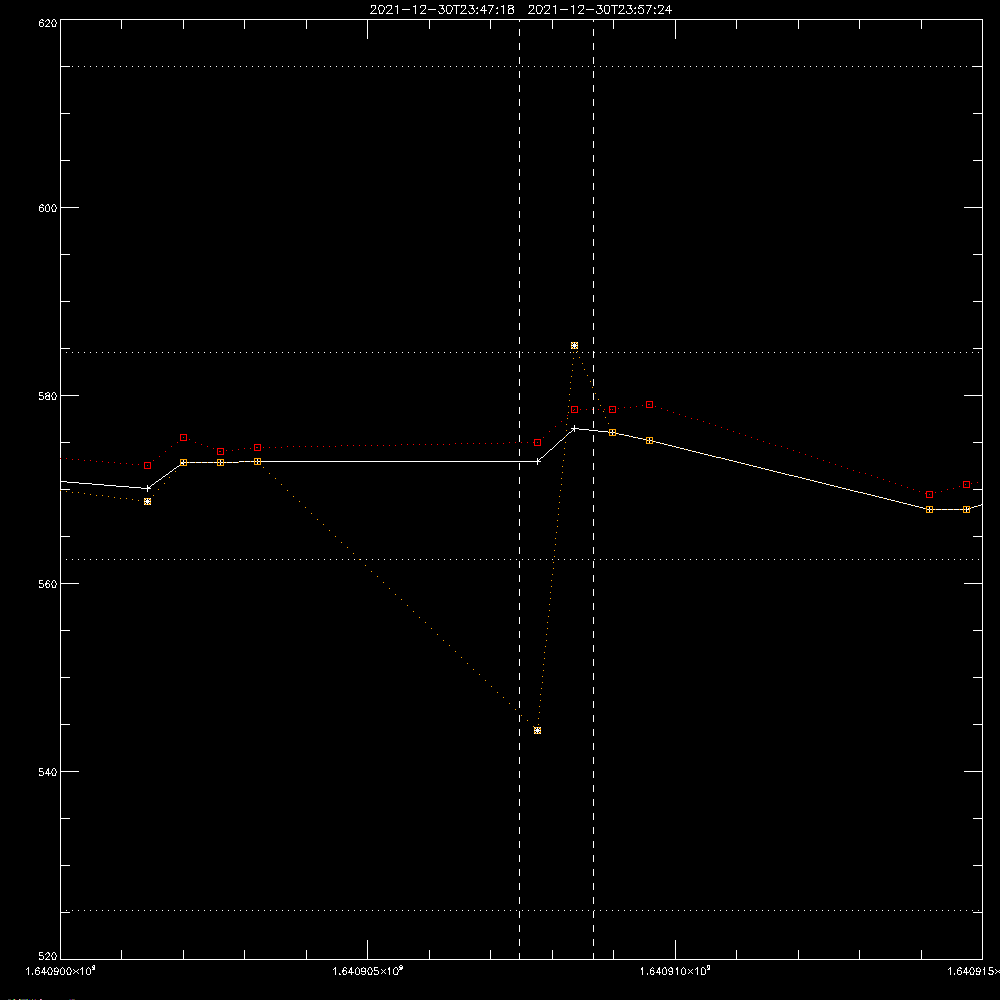The image size is (1000, 1000).
Task: Select the right vertical dashed time marker
Action: tap(594, 489)
